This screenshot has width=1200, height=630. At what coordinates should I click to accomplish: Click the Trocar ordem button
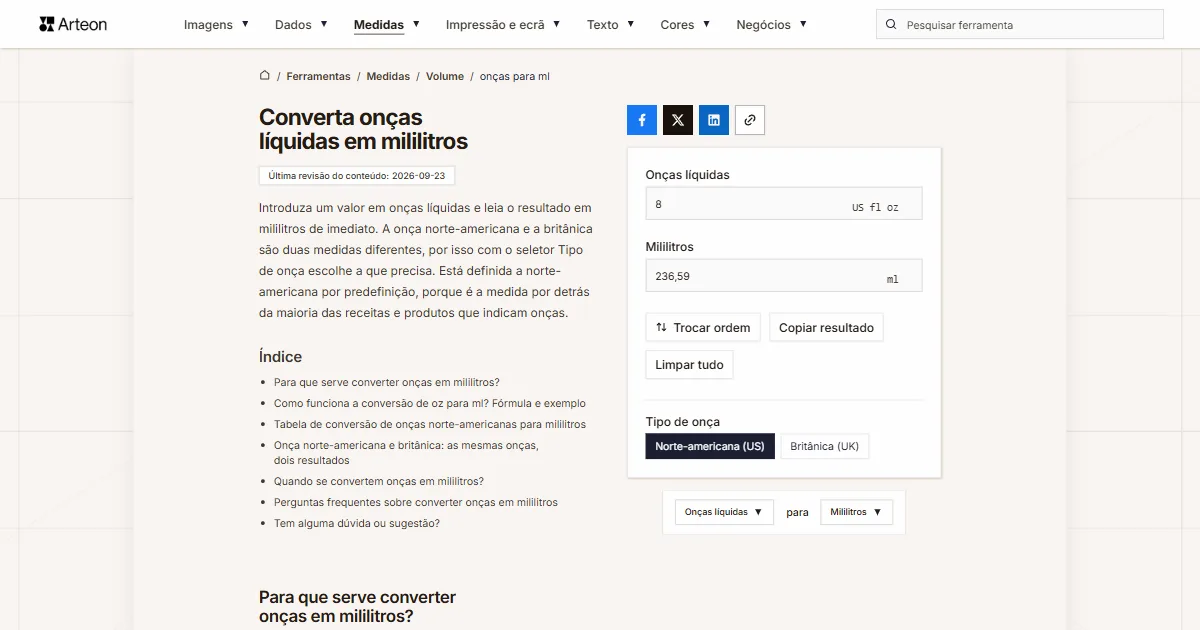703,328
